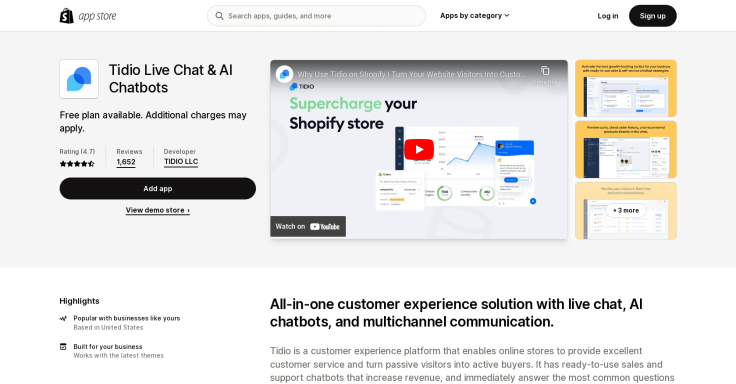This screenshot has height=384, width=736.
Task: Click the Add app button
Action: point(158,188)
